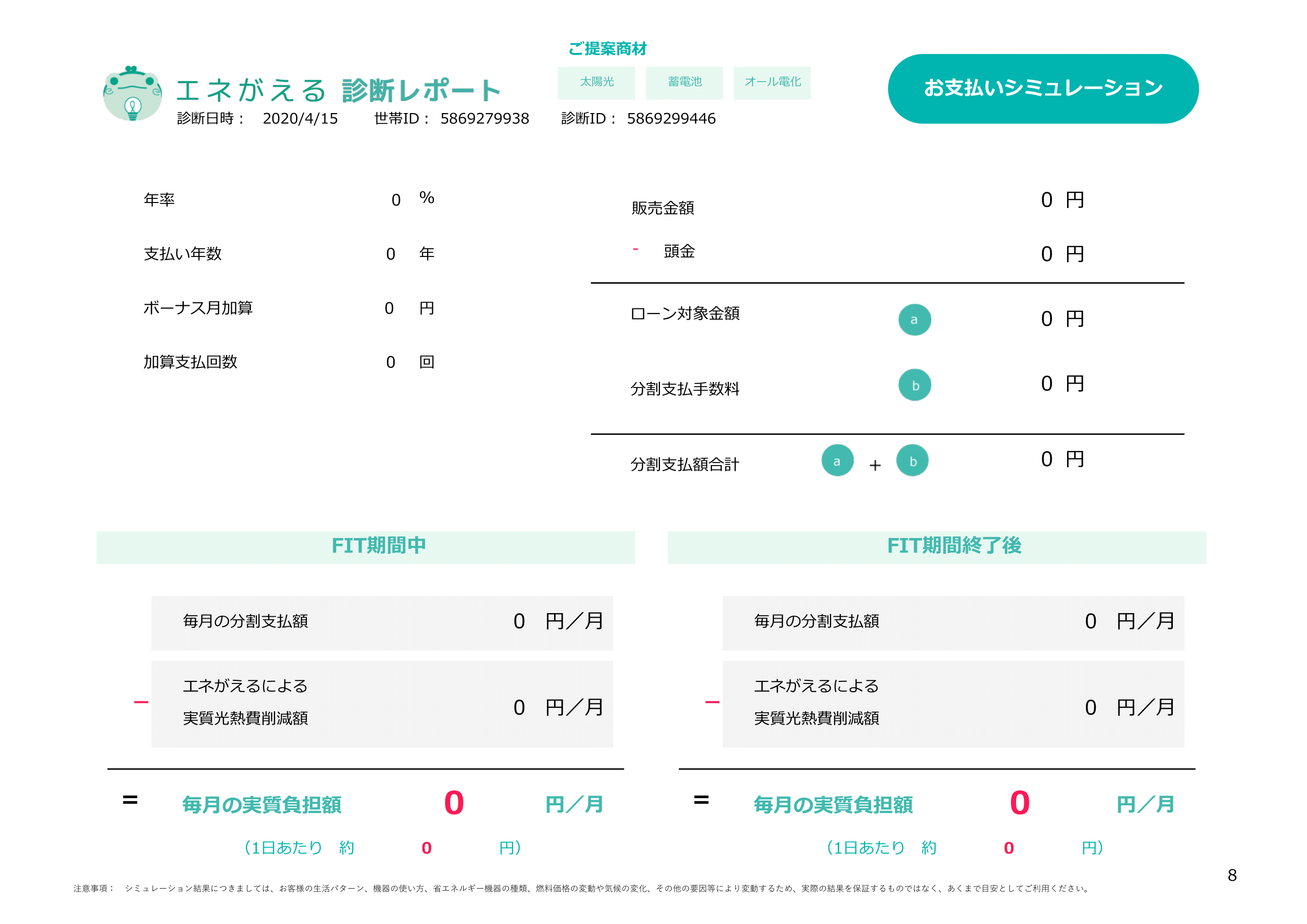Select the 蓄電池 product tag
The height and width of the screenshot is (924, 1307).
[x=684, y=83]
